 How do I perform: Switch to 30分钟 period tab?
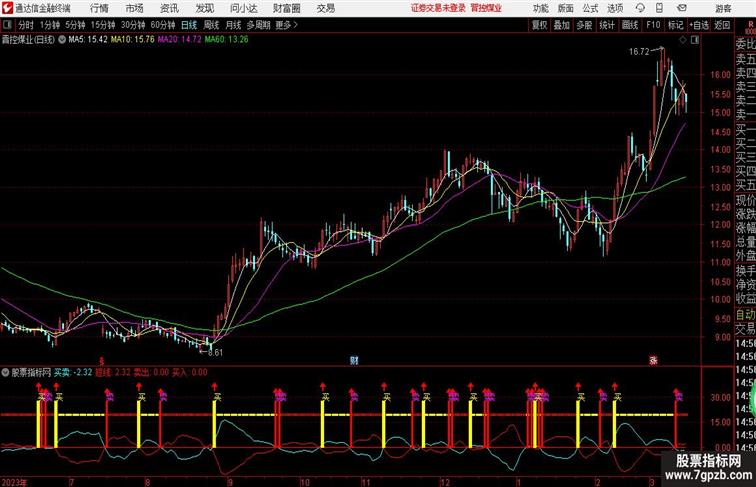point(133,25)
